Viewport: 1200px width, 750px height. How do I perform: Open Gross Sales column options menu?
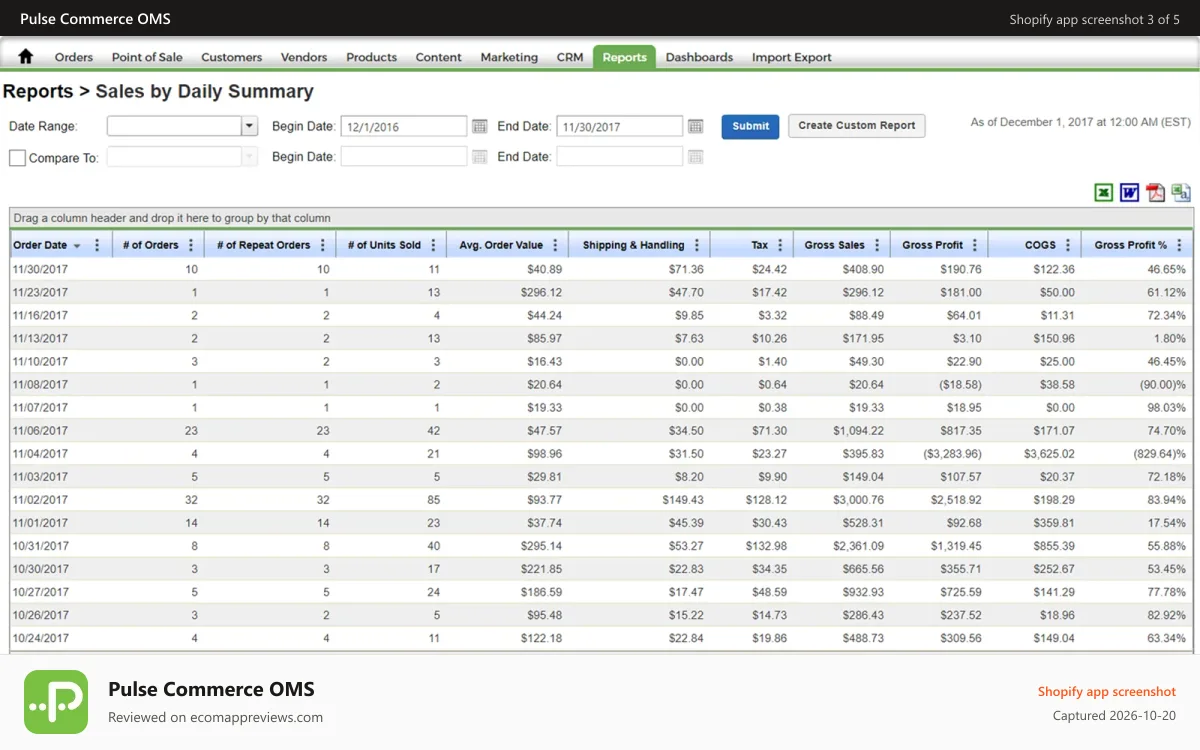point(877,245)
